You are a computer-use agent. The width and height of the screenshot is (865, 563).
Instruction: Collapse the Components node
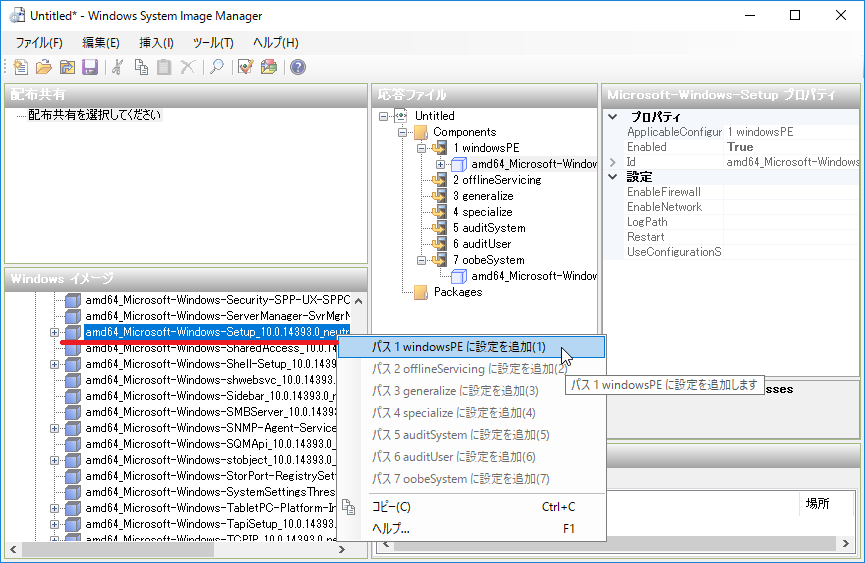pos(403,132)
